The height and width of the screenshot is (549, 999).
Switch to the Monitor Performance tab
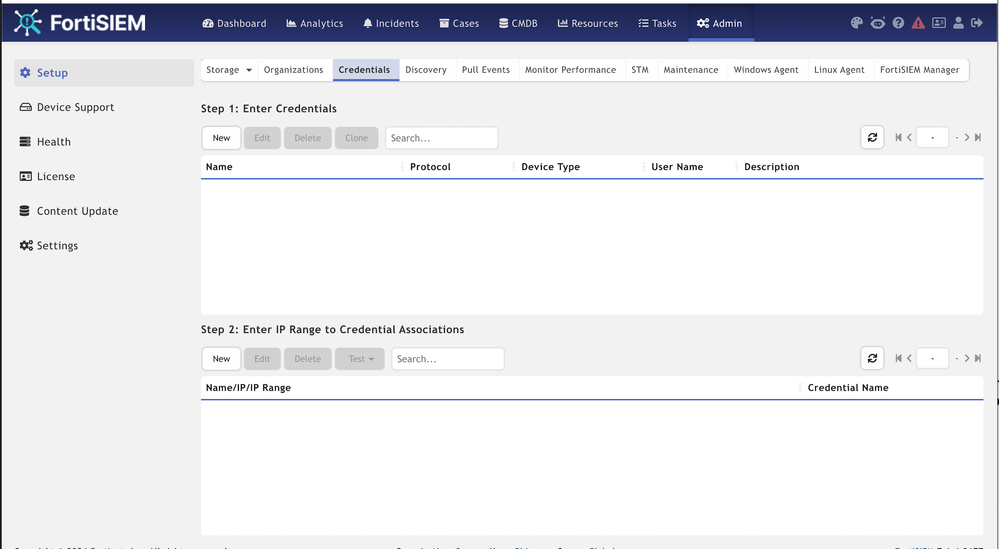pos(570,70)
